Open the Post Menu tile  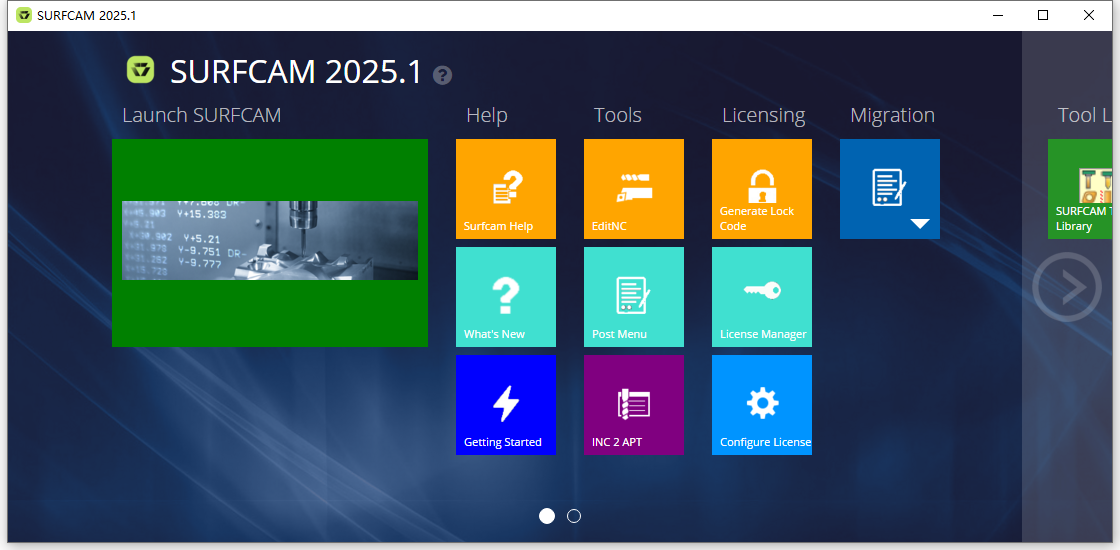(633, 297)
